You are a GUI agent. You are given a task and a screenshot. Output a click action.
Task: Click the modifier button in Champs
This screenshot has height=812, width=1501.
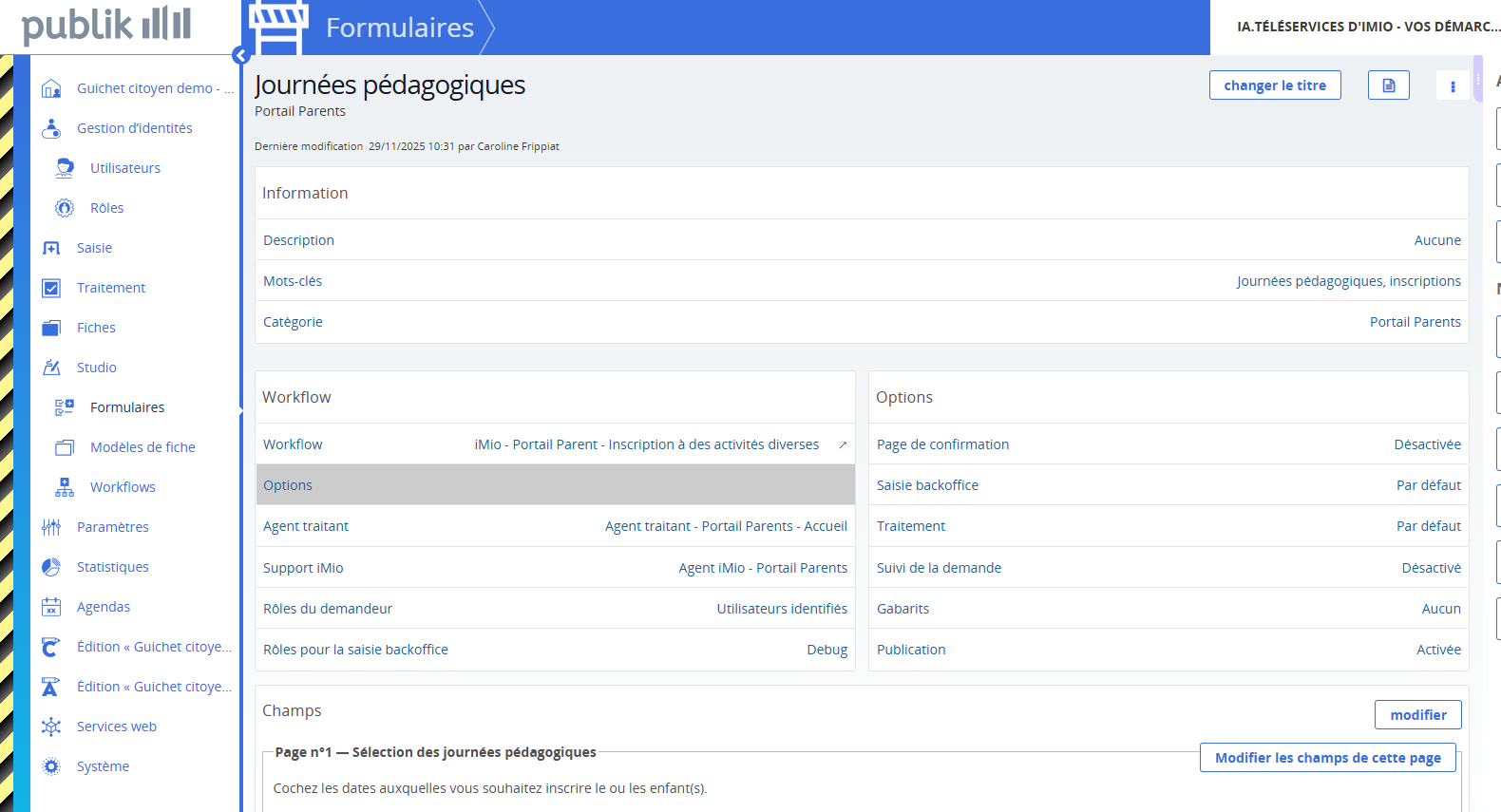point(1418,715)
